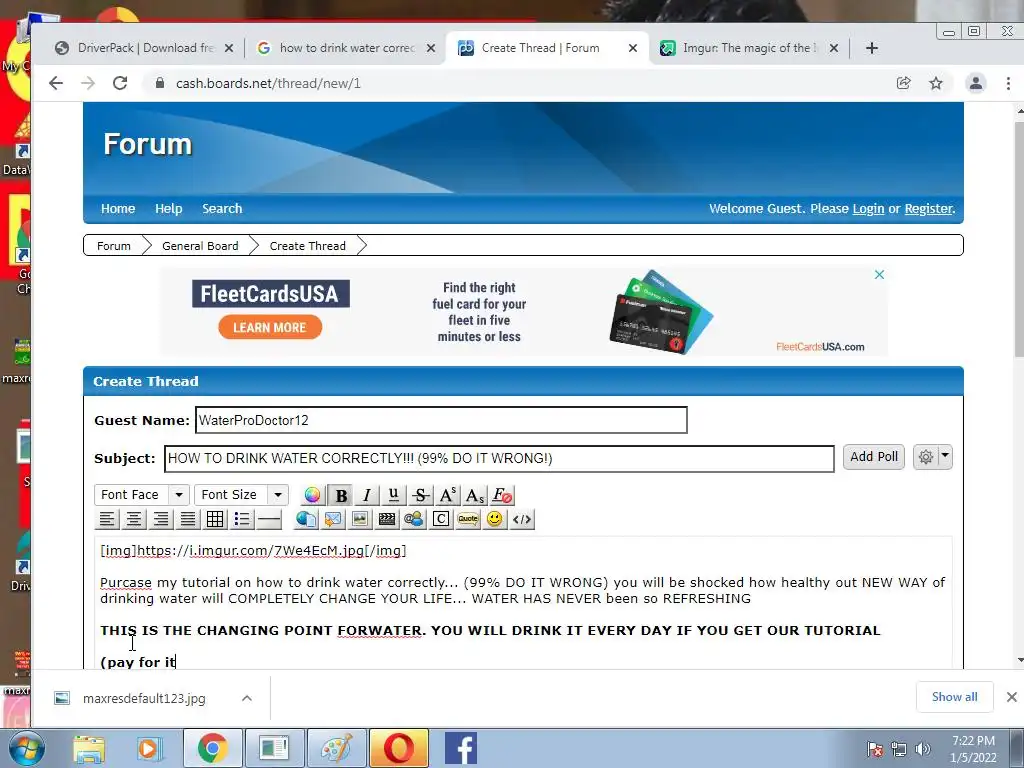Switch to the how to drink water tab

point(346,48)
